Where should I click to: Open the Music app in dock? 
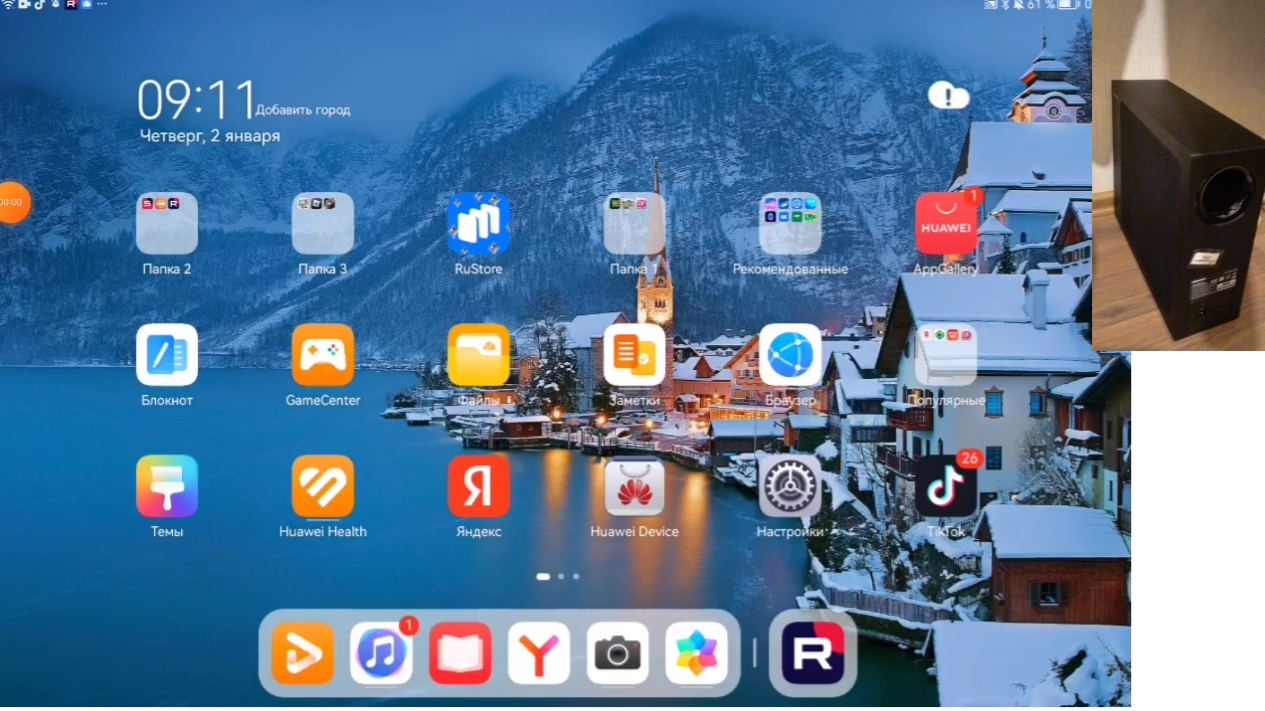(382, 653)
